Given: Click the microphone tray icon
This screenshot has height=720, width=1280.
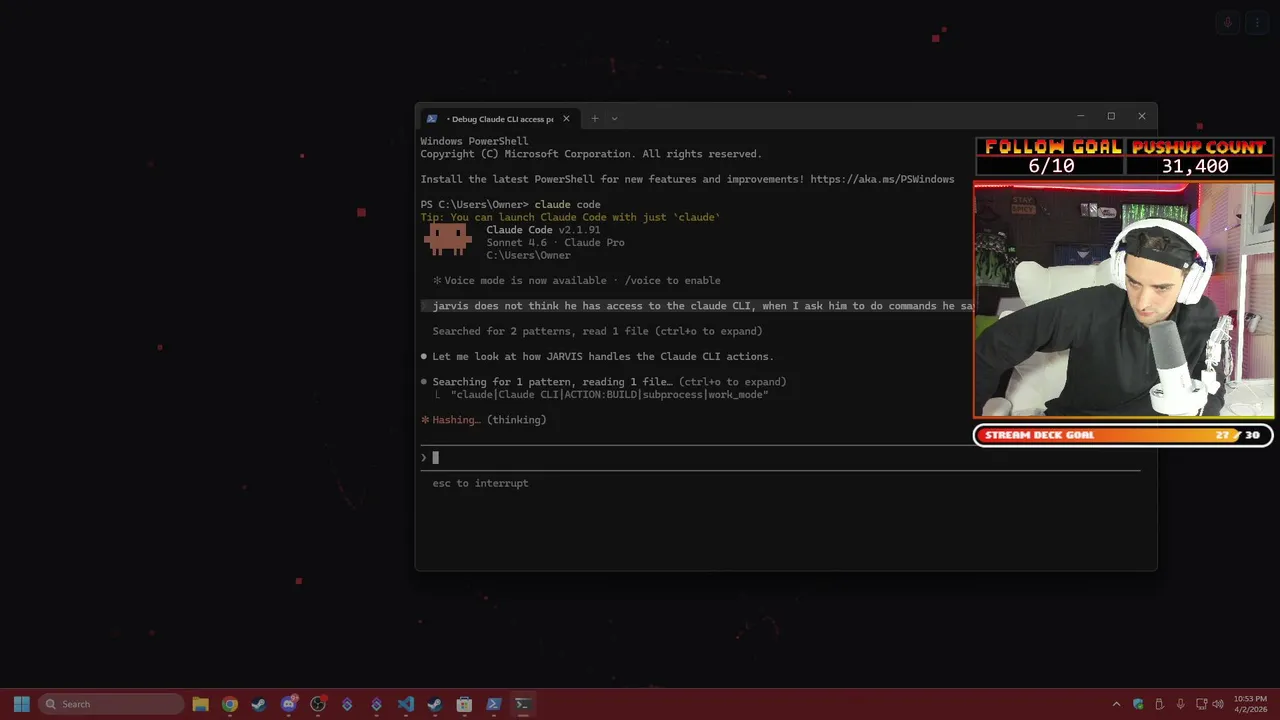Looking at the screenshot, I should tap(1180, 704).
